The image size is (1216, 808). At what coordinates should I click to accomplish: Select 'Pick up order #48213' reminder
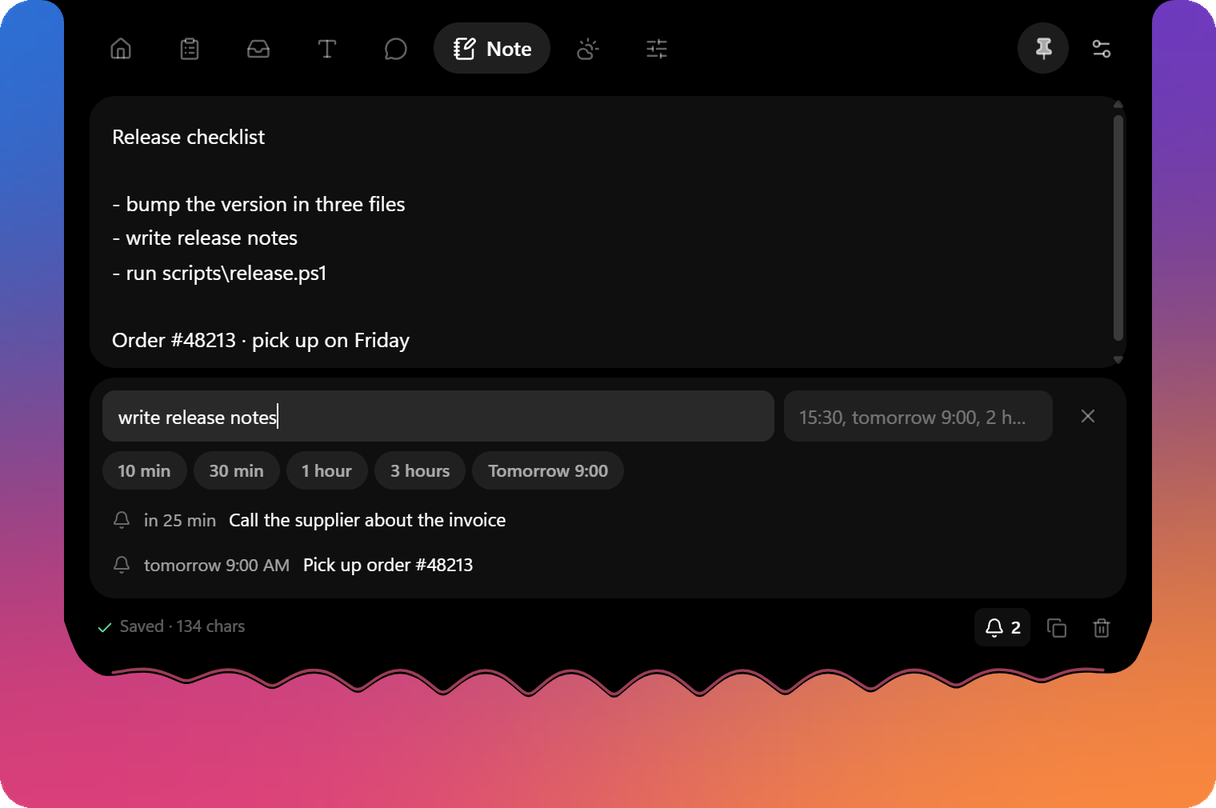(x=388, y=565)
